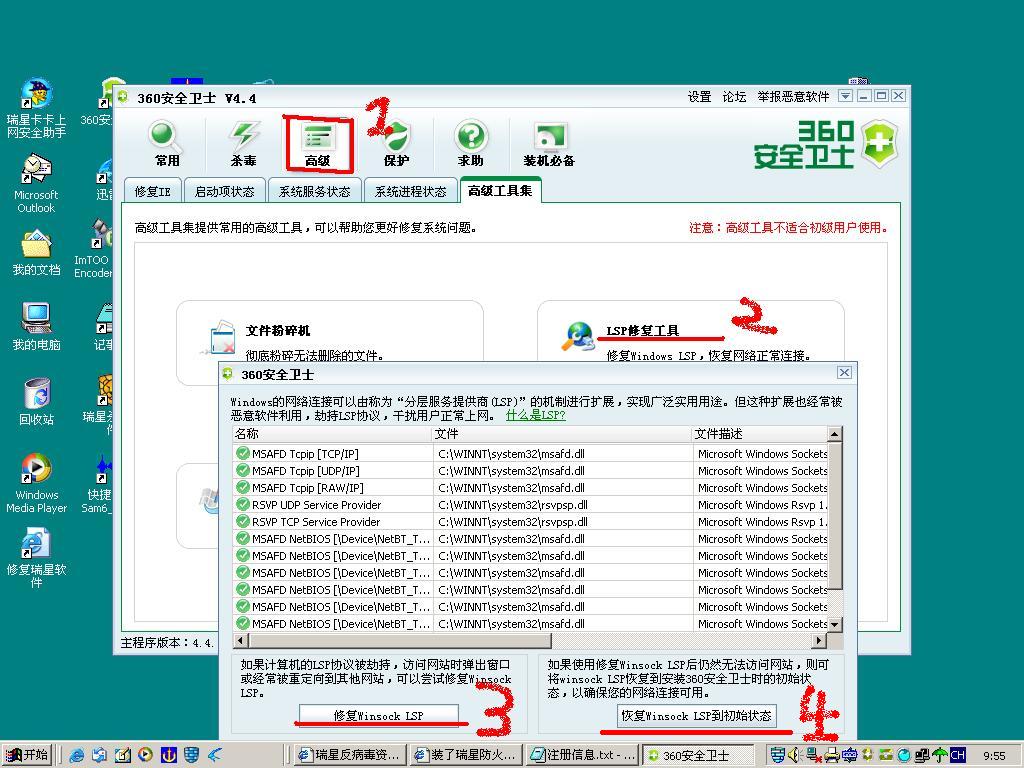
Task: Select Windows Media Player desktop icon
Action: click(36, 483)
